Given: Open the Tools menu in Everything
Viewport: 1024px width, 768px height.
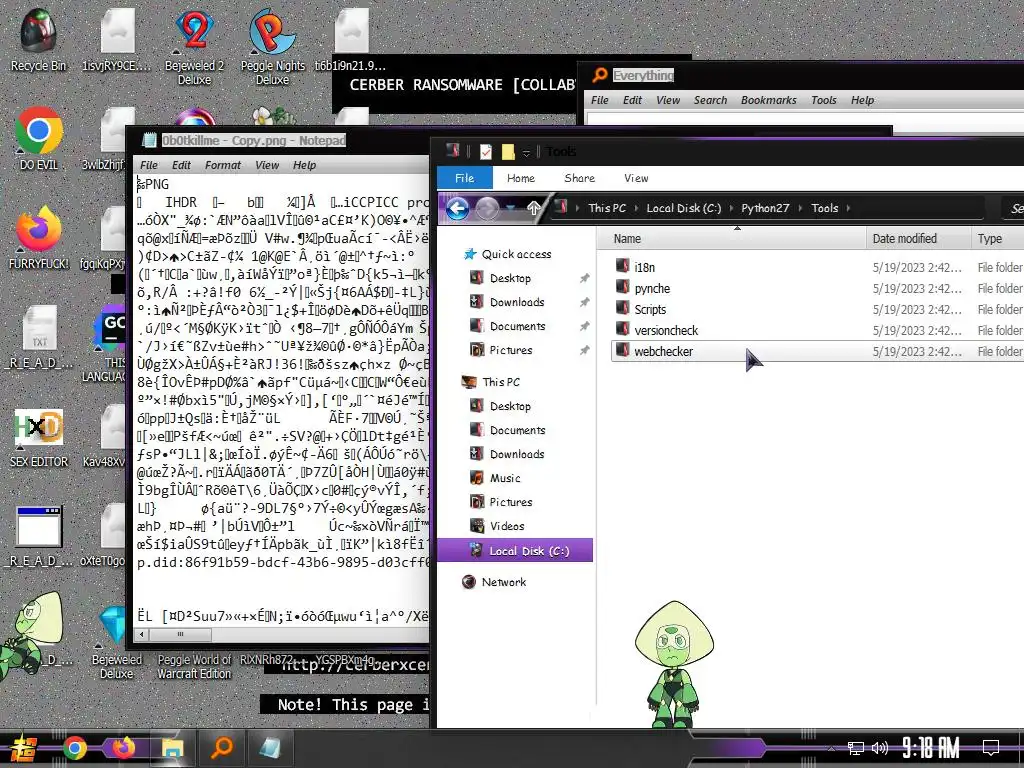Looking at the screenshot, I should pyautogui.click(x=824, y=100).
